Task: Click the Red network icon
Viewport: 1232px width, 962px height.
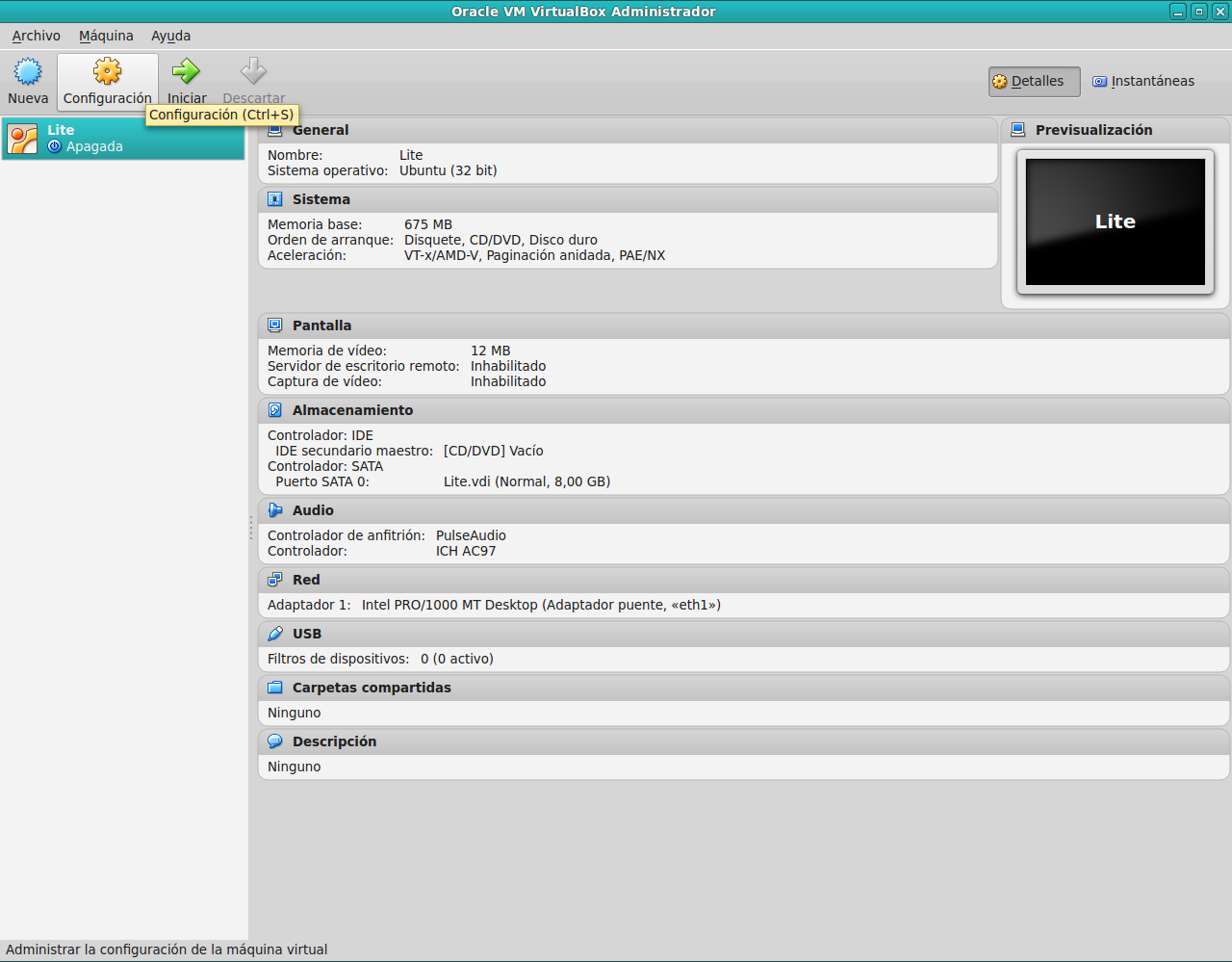Action: (275, 580)
